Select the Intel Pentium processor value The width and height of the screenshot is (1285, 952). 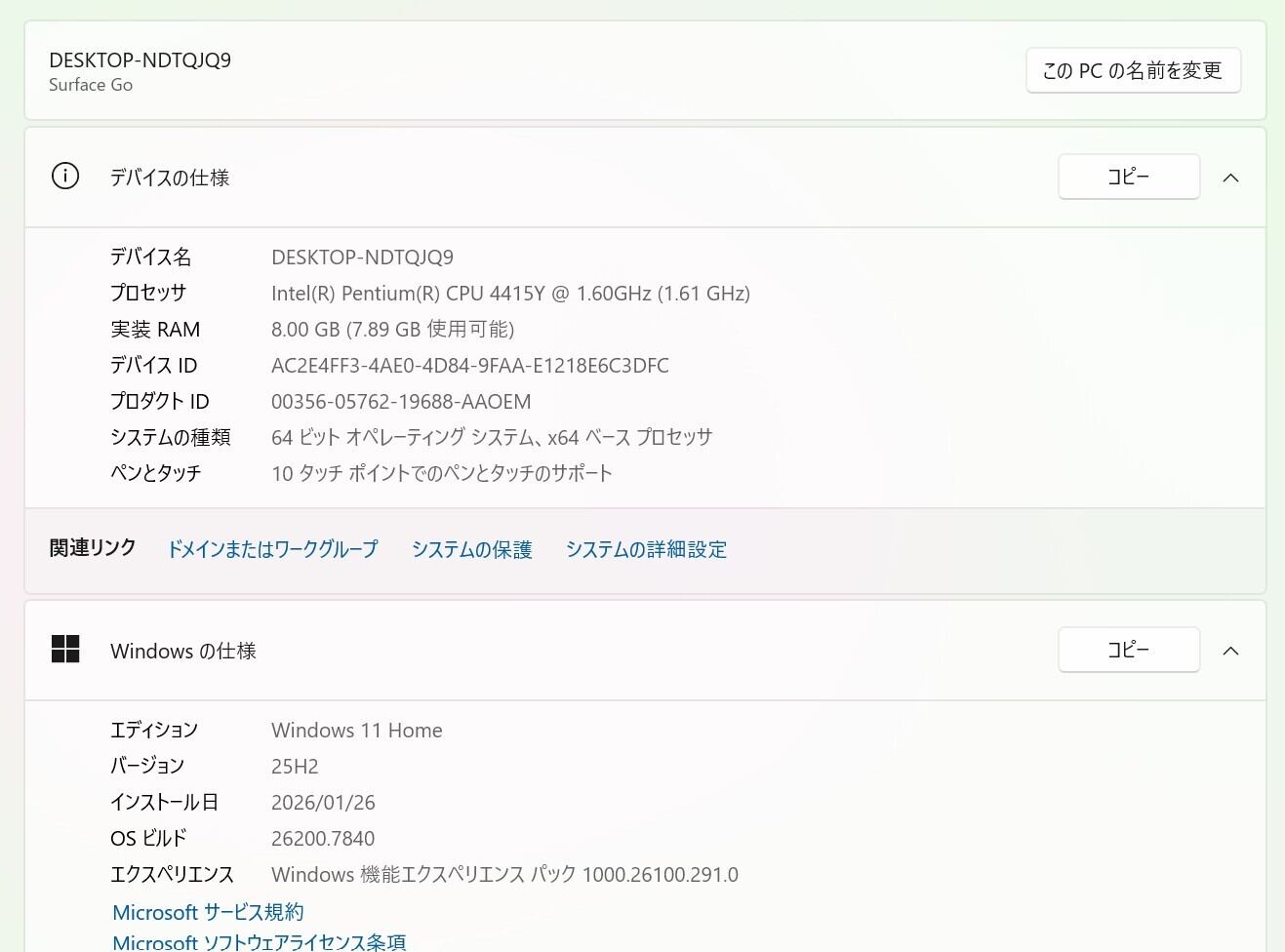[510, 294]
